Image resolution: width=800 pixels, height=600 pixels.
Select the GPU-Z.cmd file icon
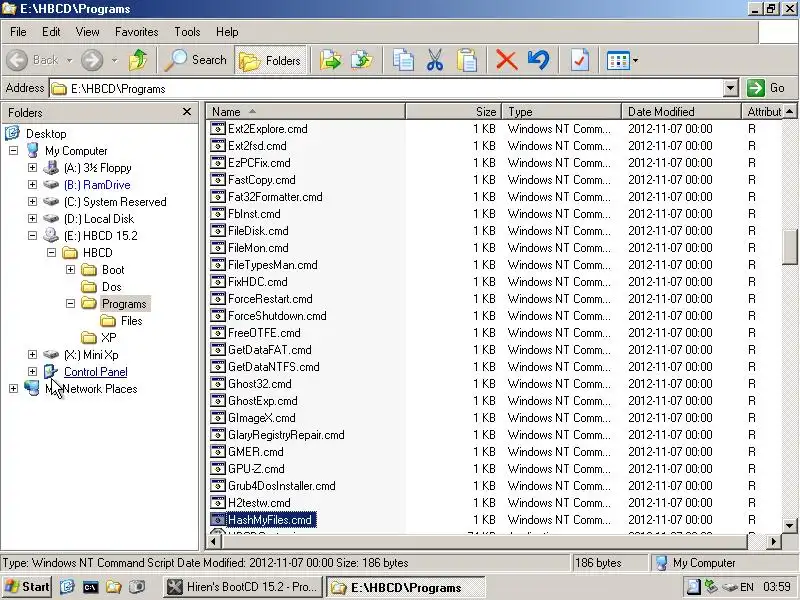click(218, 468)
